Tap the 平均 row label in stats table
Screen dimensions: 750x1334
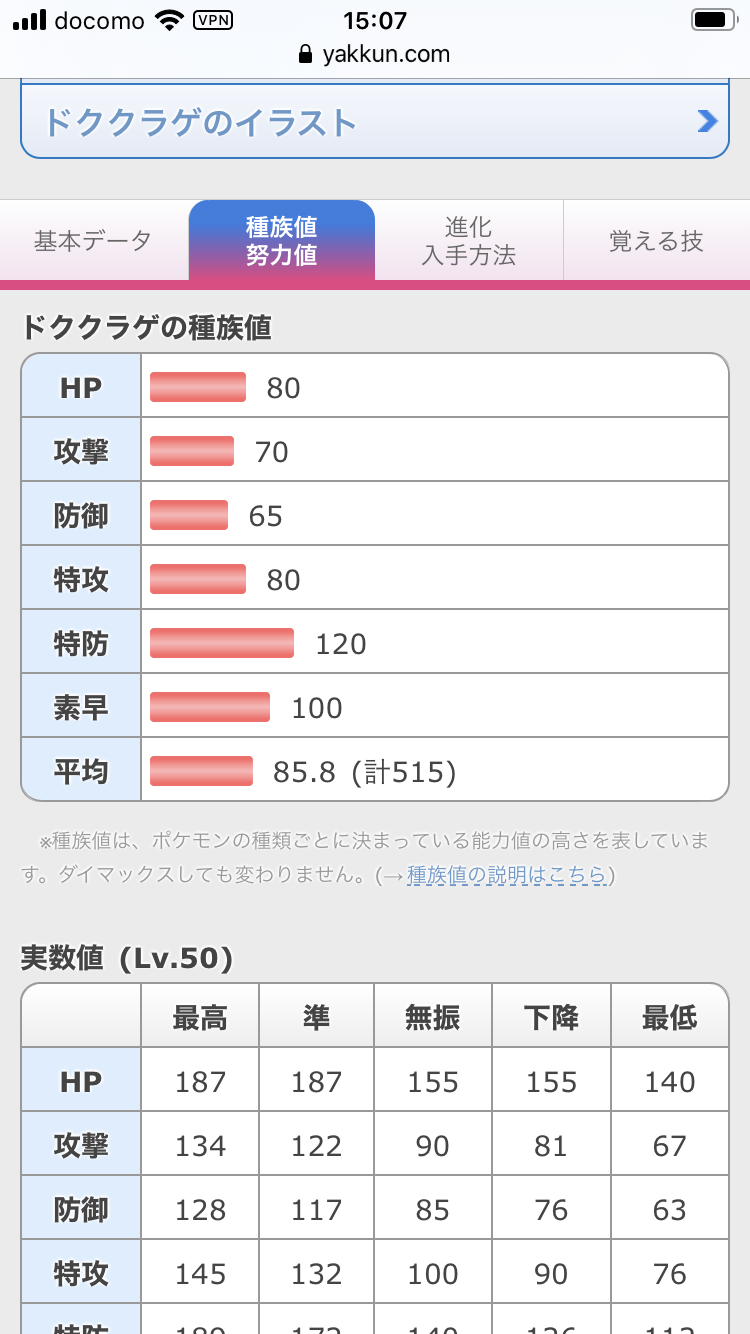coord(81,771)
